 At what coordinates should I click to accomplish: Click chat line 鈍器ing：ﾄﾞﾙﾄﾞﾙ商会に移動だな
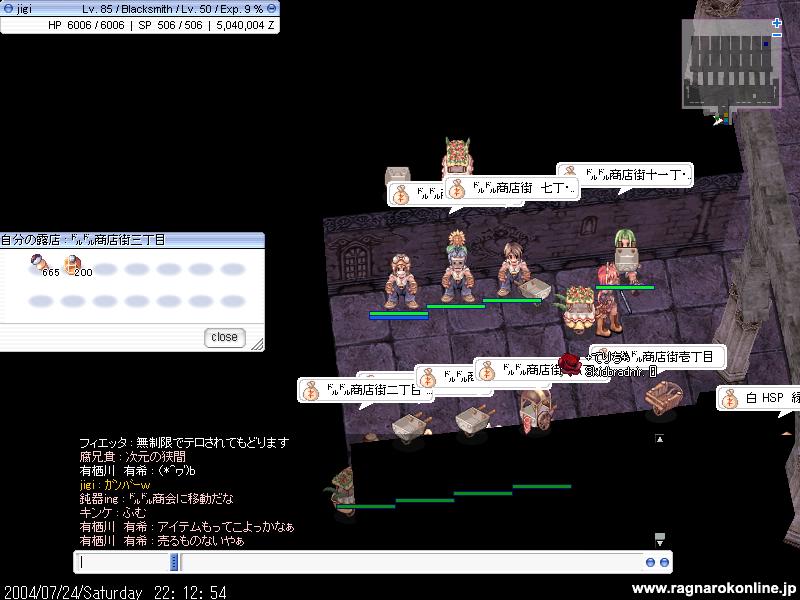(156, 498)
